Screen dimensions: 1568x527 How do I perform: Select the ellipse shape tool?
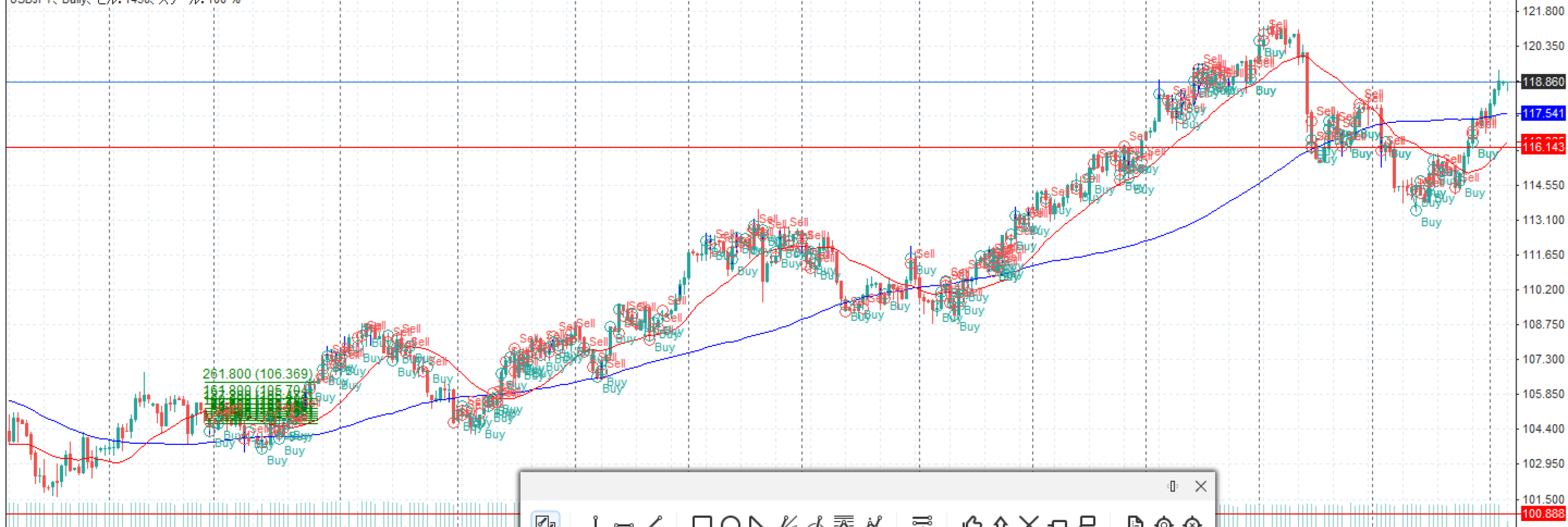point(730,522)
